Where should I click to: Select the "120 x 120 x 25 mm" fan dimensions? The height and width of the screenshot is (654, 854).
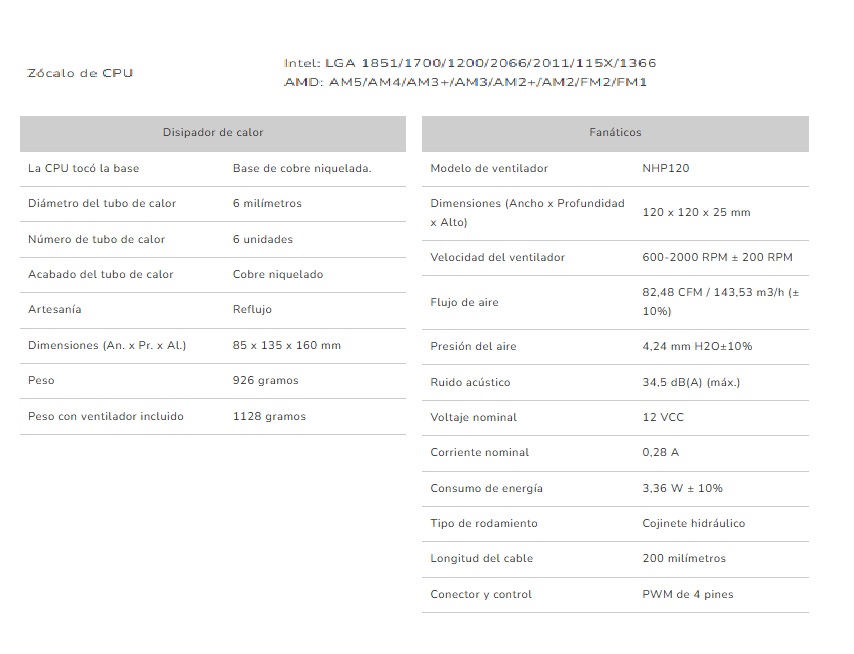click(x=696, y=212)
